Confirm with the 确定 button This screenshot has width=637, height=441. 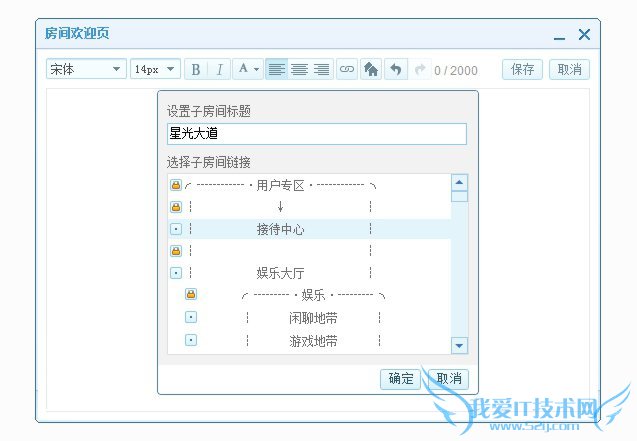[400, 379]
